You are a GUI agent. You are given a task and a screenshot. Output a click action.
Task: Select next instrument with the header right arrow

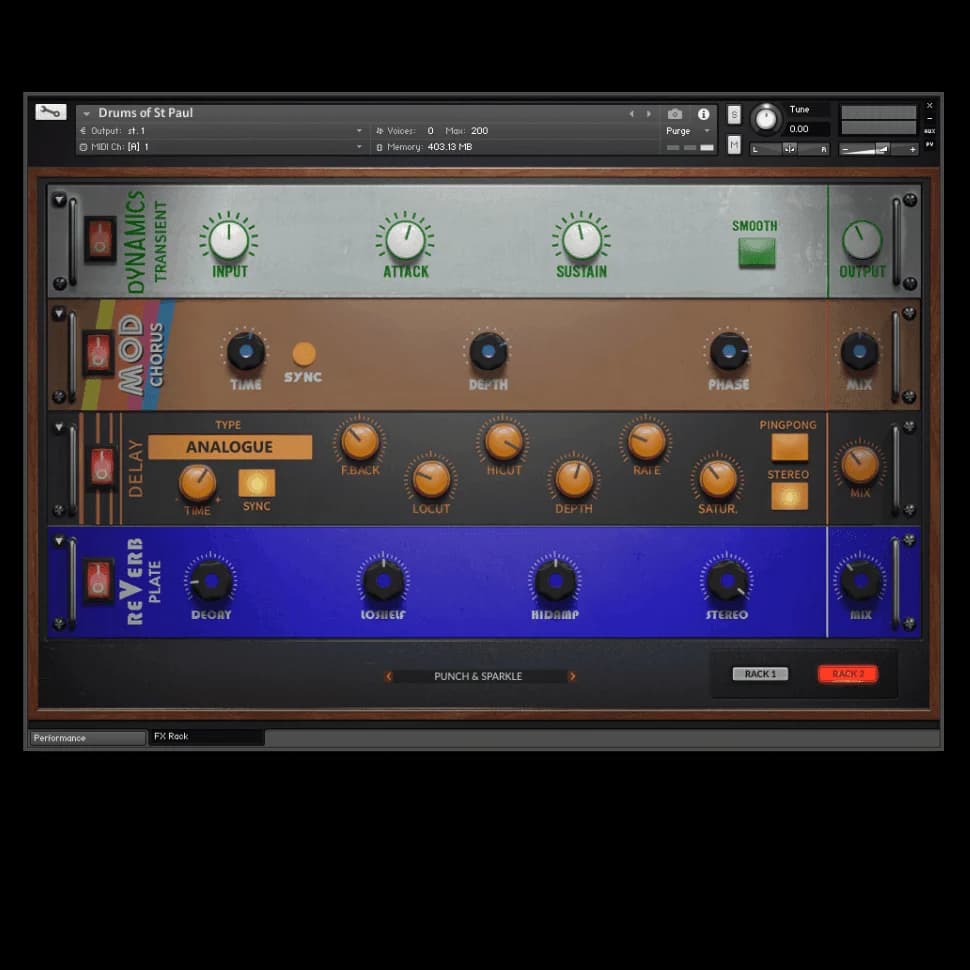[x=648, y=114]
